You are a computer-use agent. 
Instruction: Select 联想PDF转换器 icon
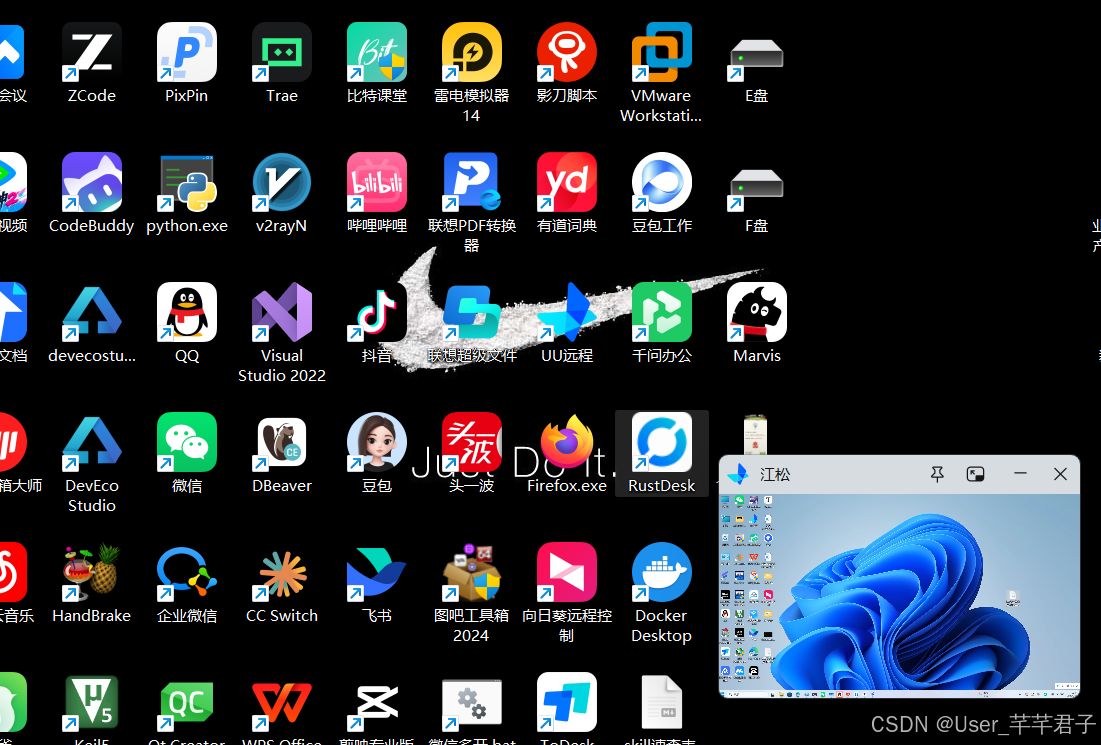pyautogui.click(x=471, y=182)
